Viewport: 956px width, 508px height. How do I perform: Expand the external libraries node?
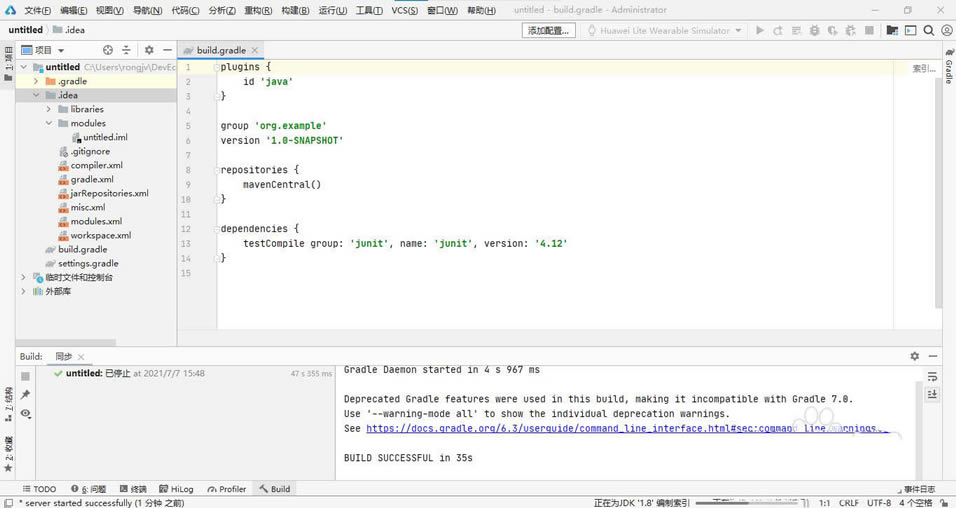[24, 292]
